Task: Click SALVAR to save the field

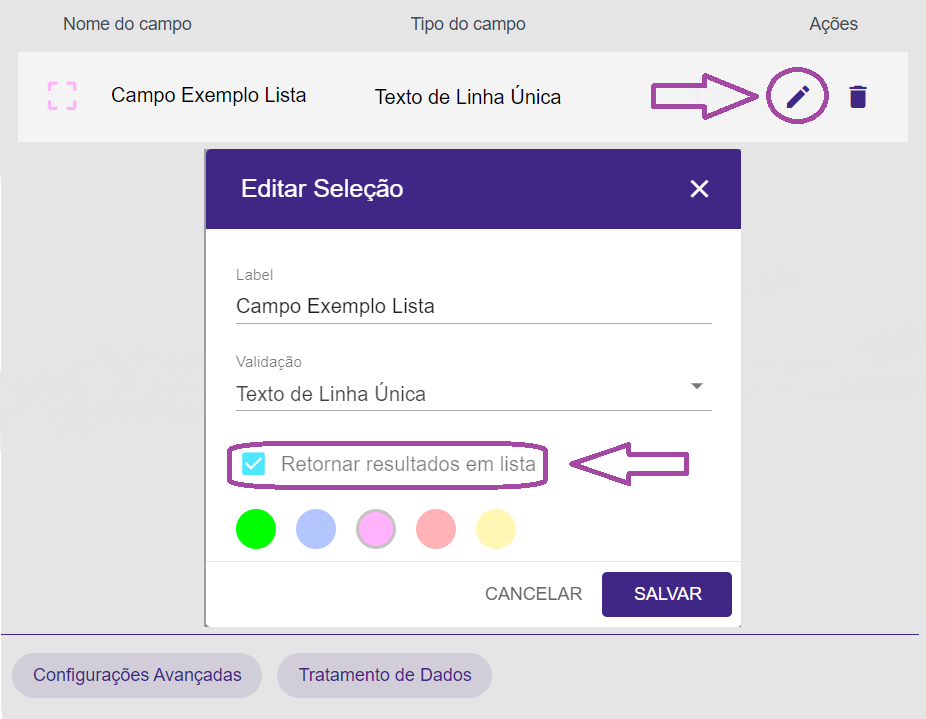Action: 666,593
